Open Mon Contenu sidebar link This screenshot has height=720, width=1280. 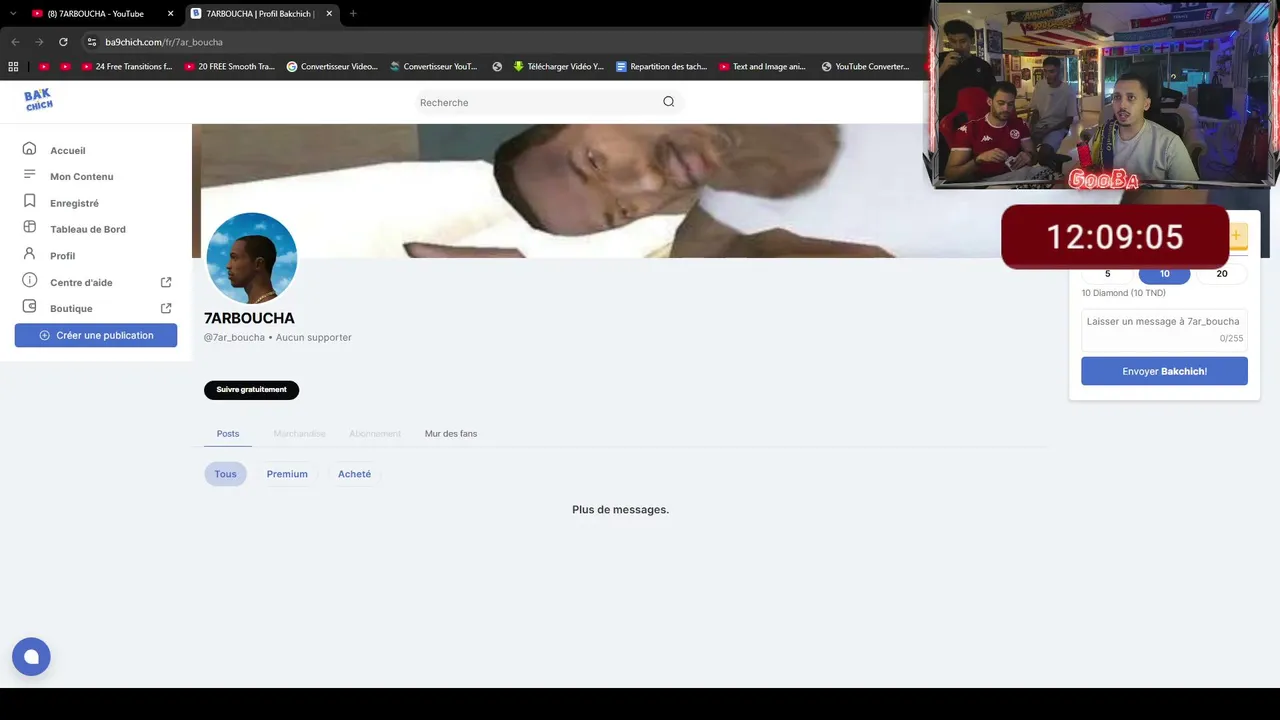[x=82, y=177]
